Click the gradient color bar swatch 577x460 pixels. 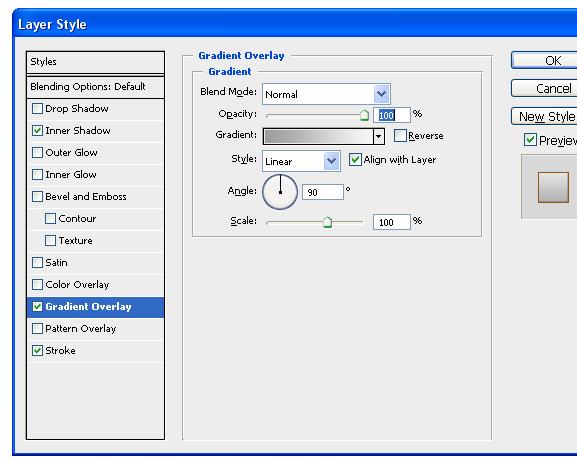pyautogui.click(x=318, y=137)
